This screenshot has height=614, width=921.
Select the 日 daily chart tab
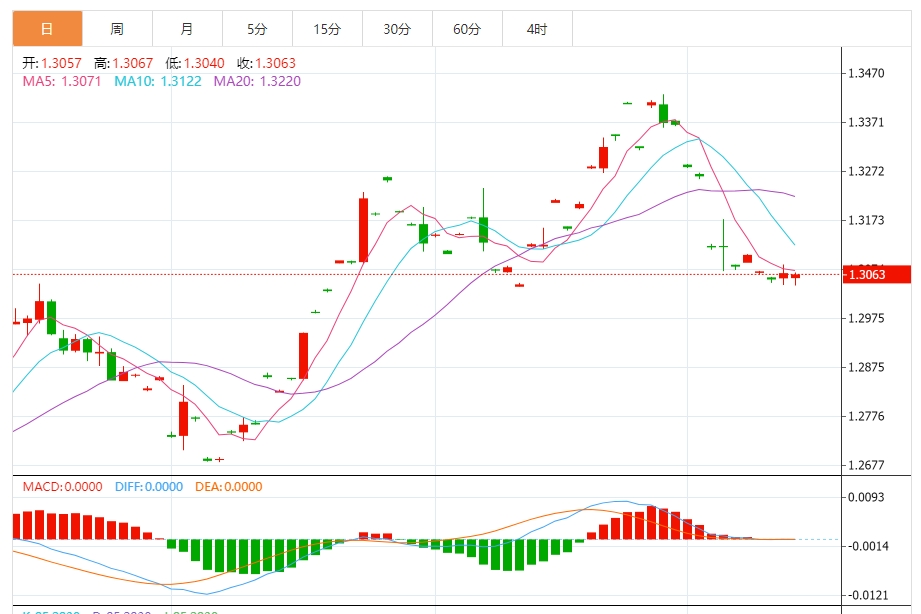tap(48, 29)
